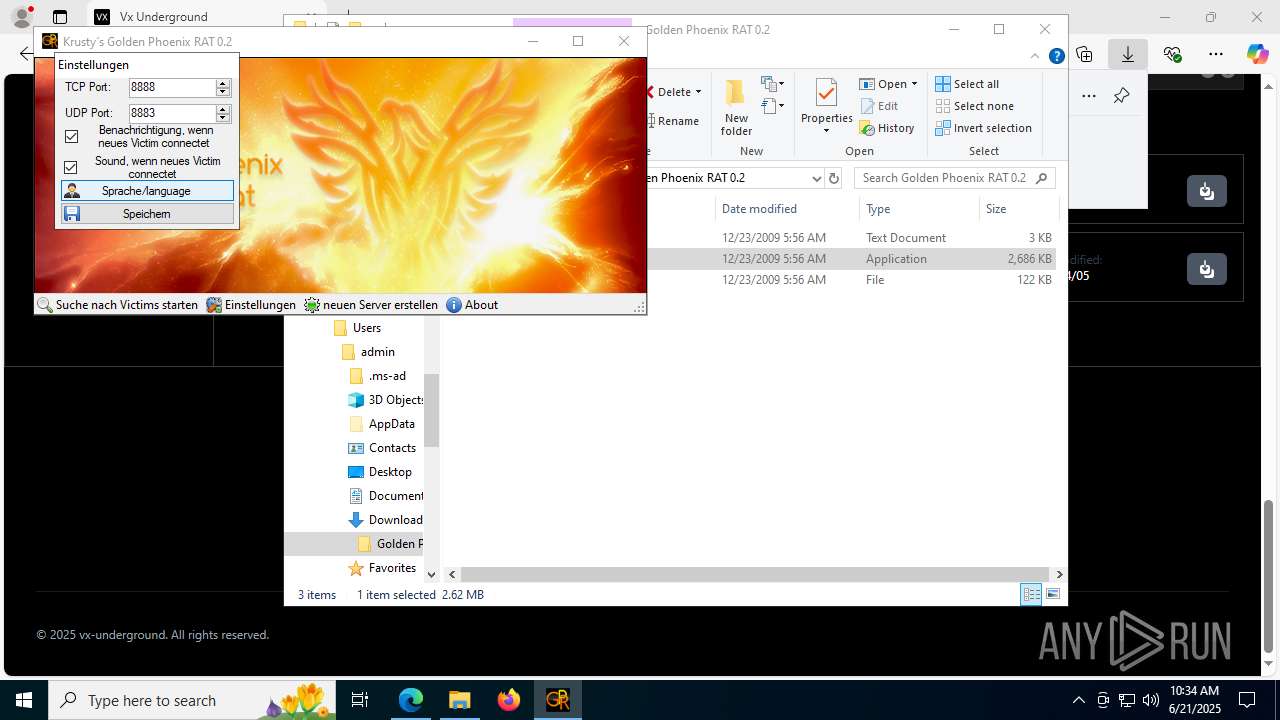Open browser Settings and more menu
This screenshot has height=720, width=1280.
click(x=1216, y=54)
